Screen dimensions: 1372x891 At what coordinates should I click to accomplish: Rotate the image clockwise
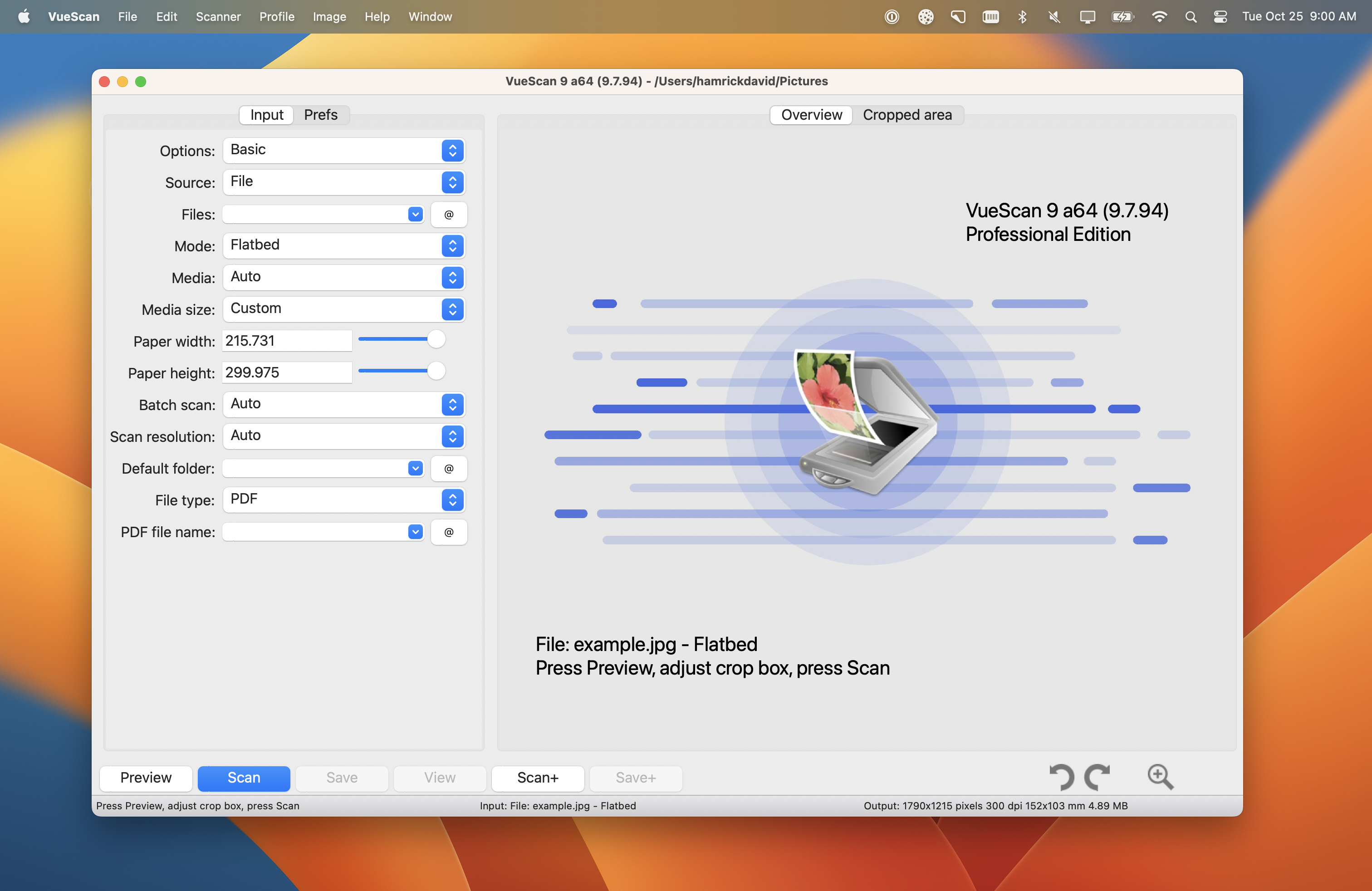click(x=1098, y=777)
